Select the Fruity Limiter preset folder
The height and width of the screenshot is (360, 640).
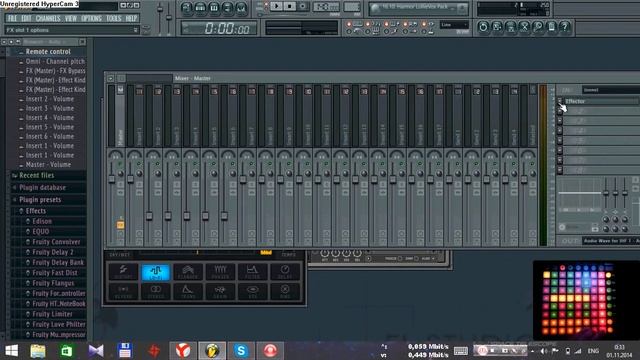coord(52,314)
